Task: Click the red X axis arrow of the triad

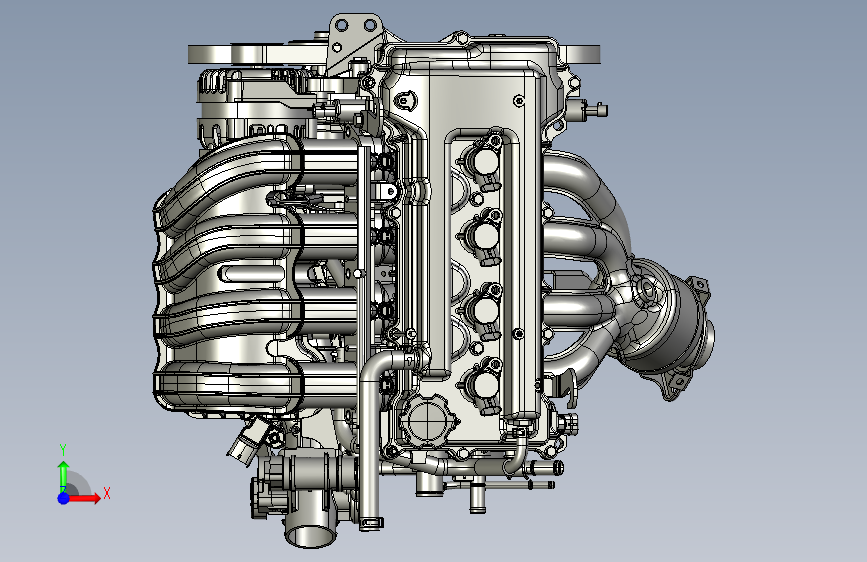Action: click(84, 498)
